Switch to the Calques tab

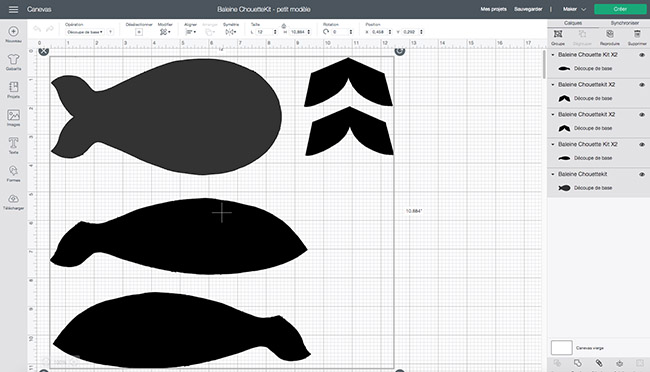[x=573, y=23]
